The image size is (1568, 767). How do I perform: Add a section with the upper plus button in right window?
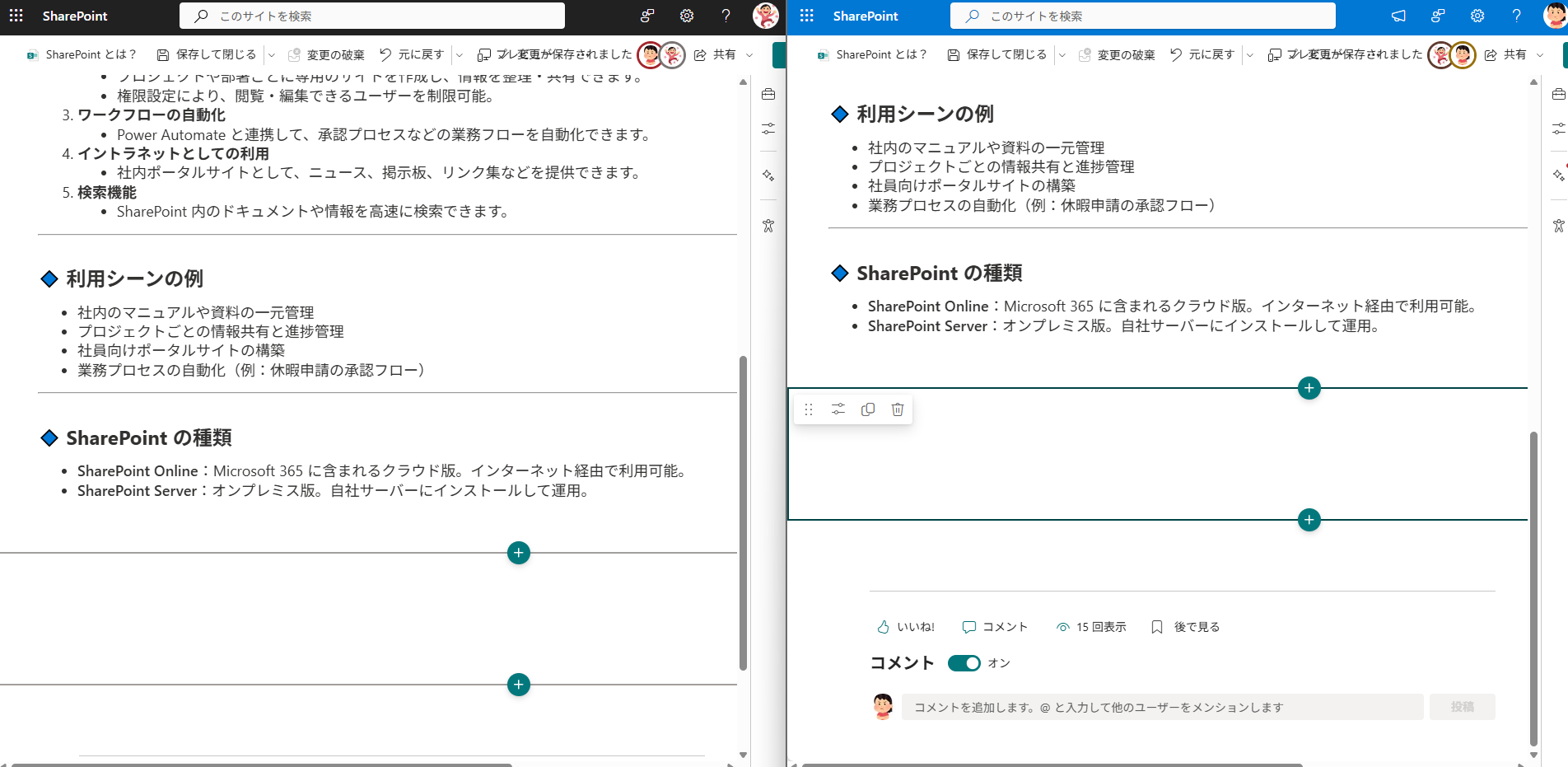click(x=1309, y=388)
